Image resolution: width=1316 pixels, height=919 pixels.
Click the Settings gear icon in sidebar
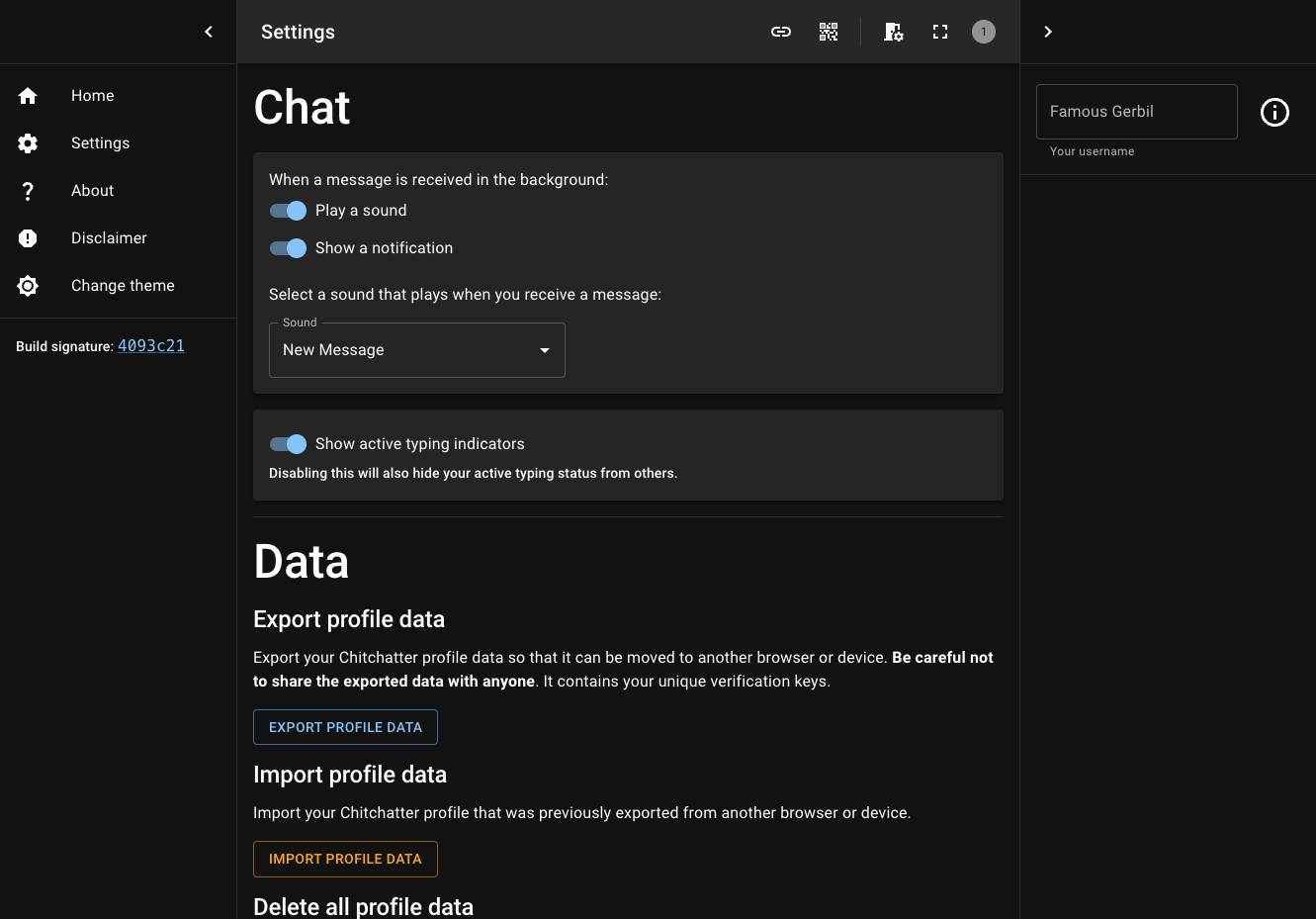point(28,143)
